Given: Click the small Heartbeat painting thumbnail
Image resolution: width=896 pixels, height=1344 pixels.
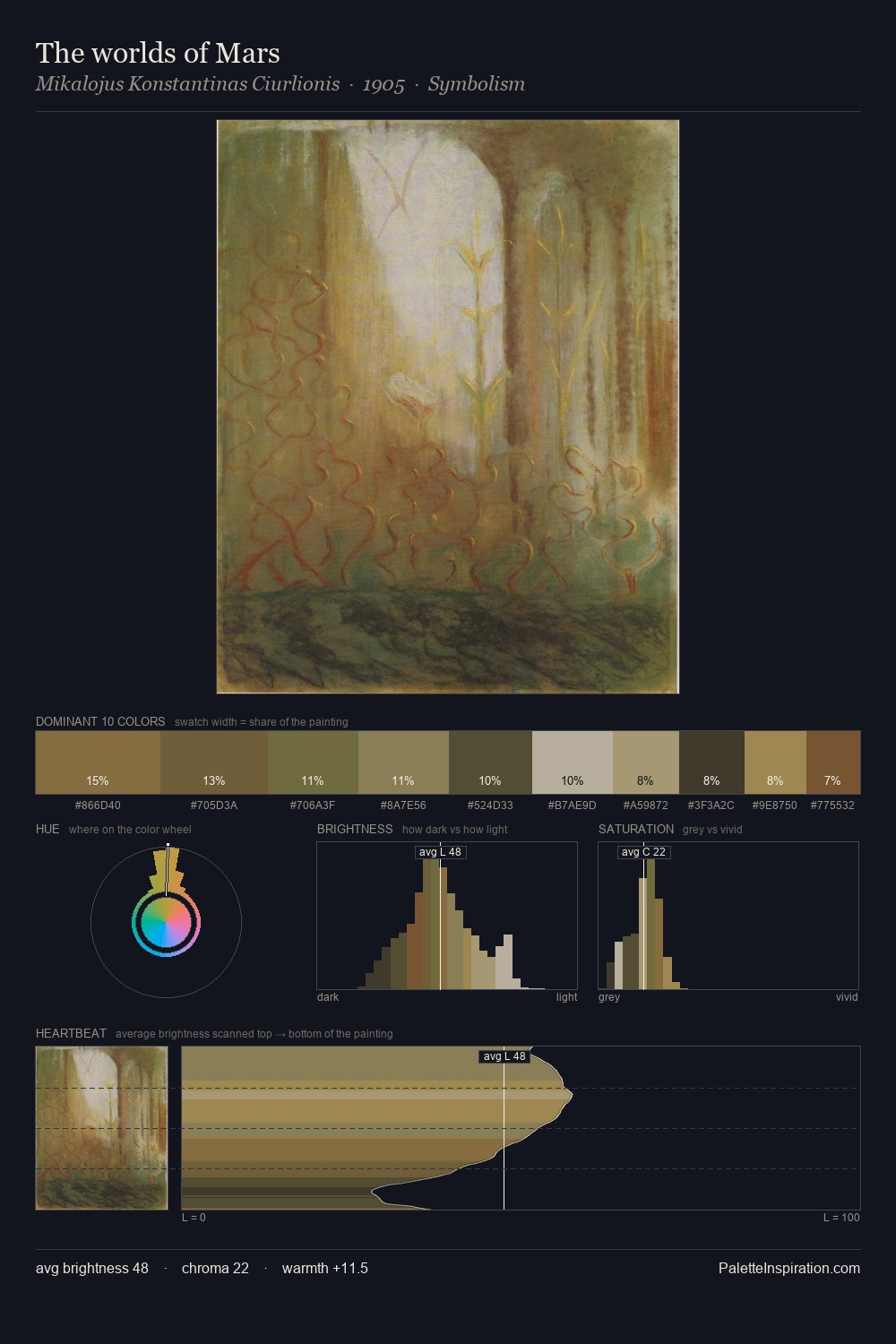Looking at the screenshot, I should pos(101,1128).
